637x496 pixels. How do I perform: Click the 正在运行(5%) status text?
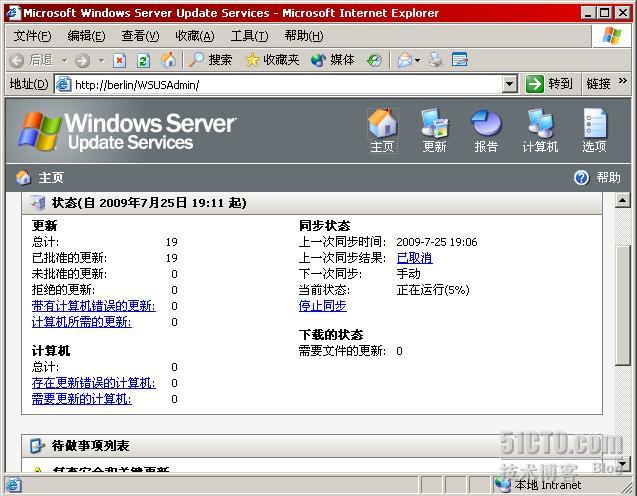click(433, 290)
